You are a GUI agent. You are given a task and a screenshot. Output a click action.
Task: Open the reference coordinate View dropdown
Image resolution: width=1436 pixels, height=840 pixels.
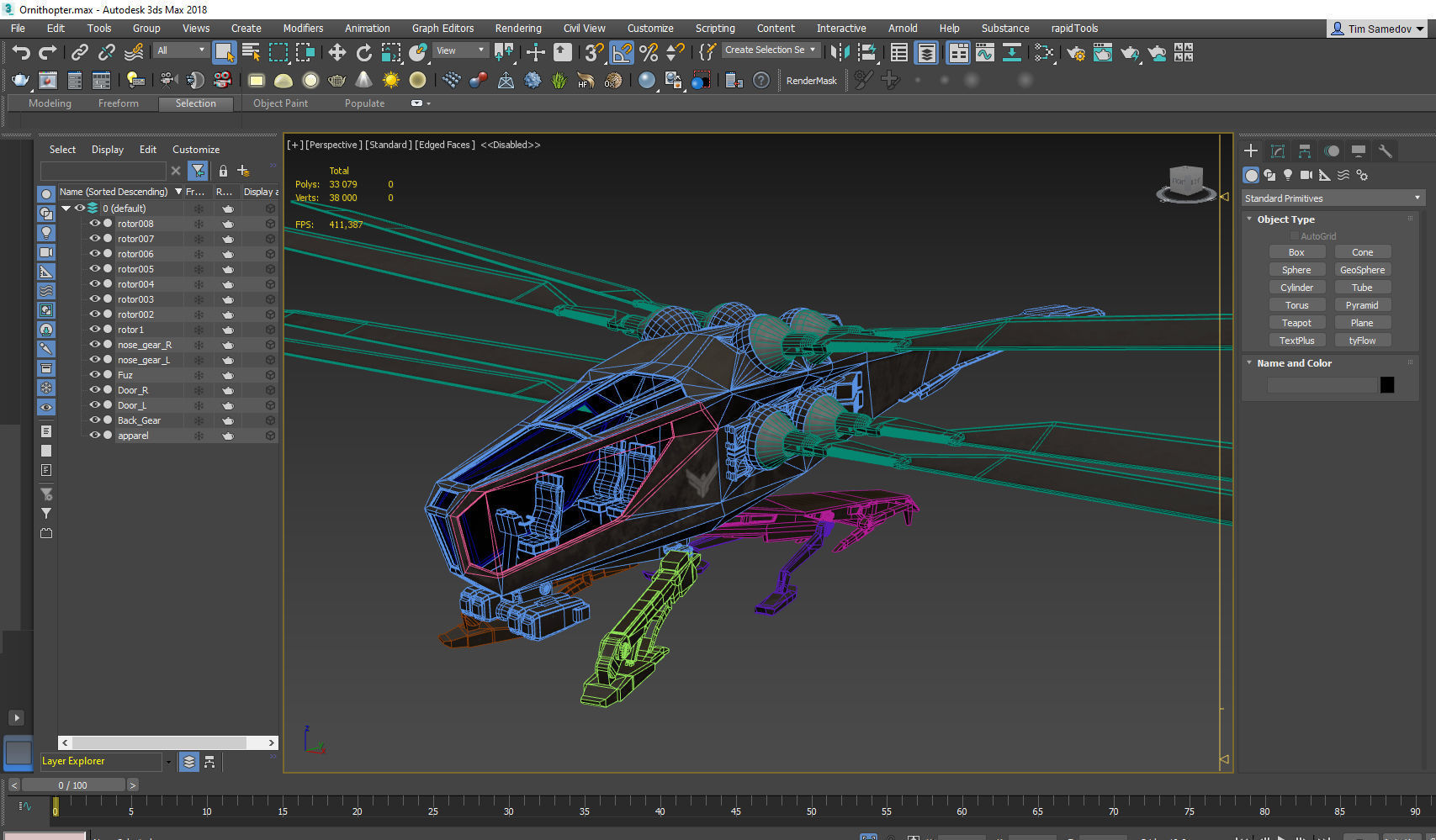(459, 50)
